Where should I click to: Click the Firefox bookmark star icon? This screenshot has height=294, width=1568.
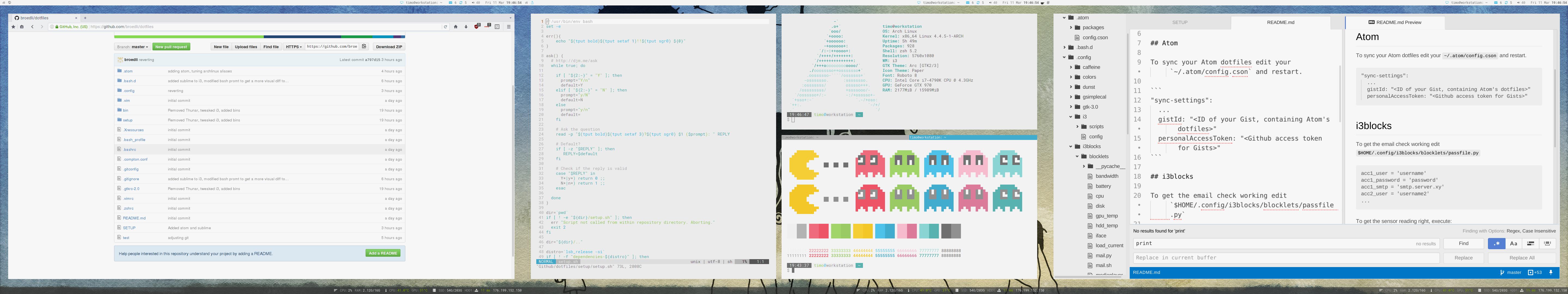pos(13,27)
